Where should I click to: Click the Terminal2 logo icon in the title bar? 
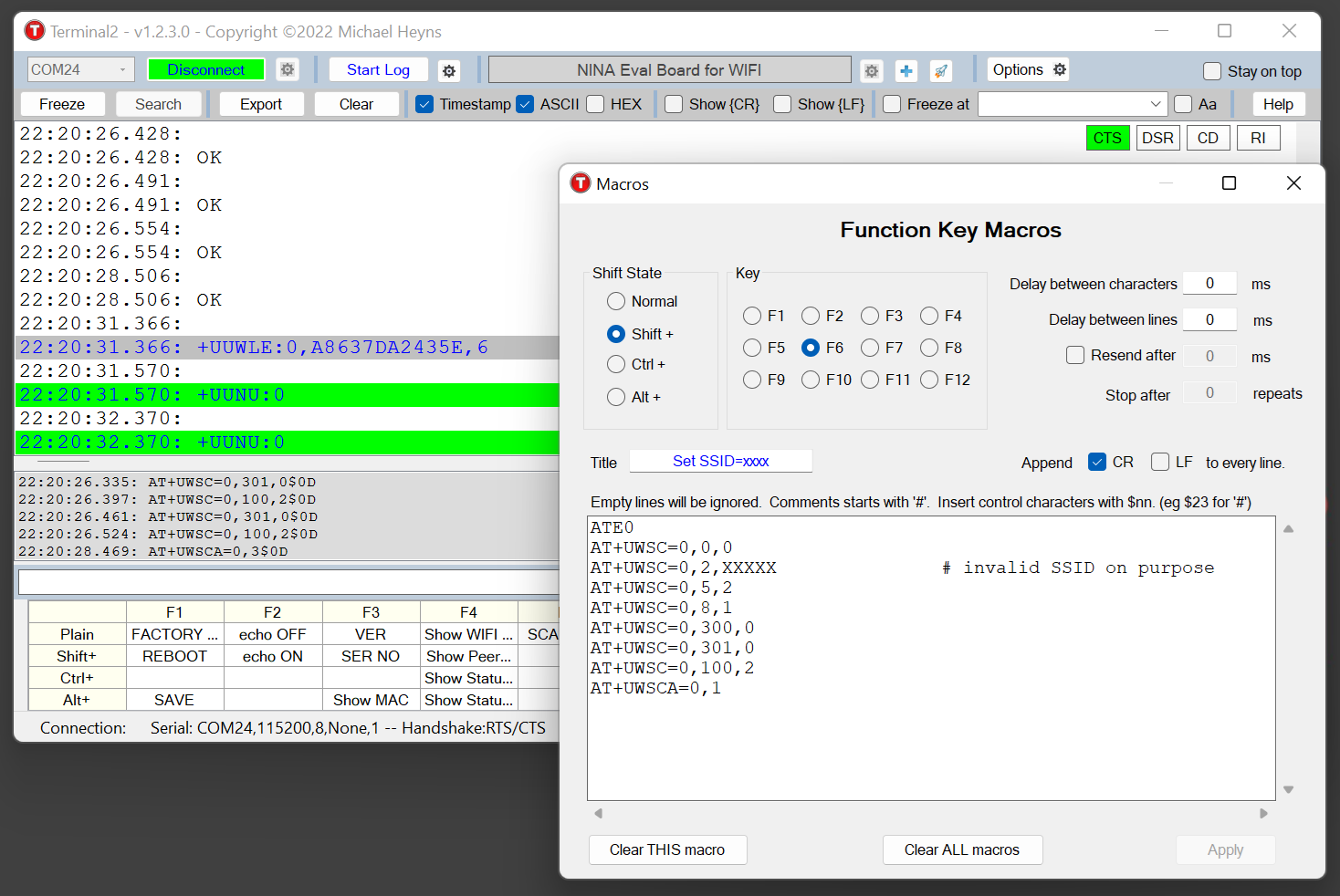[x=34, y=30]
